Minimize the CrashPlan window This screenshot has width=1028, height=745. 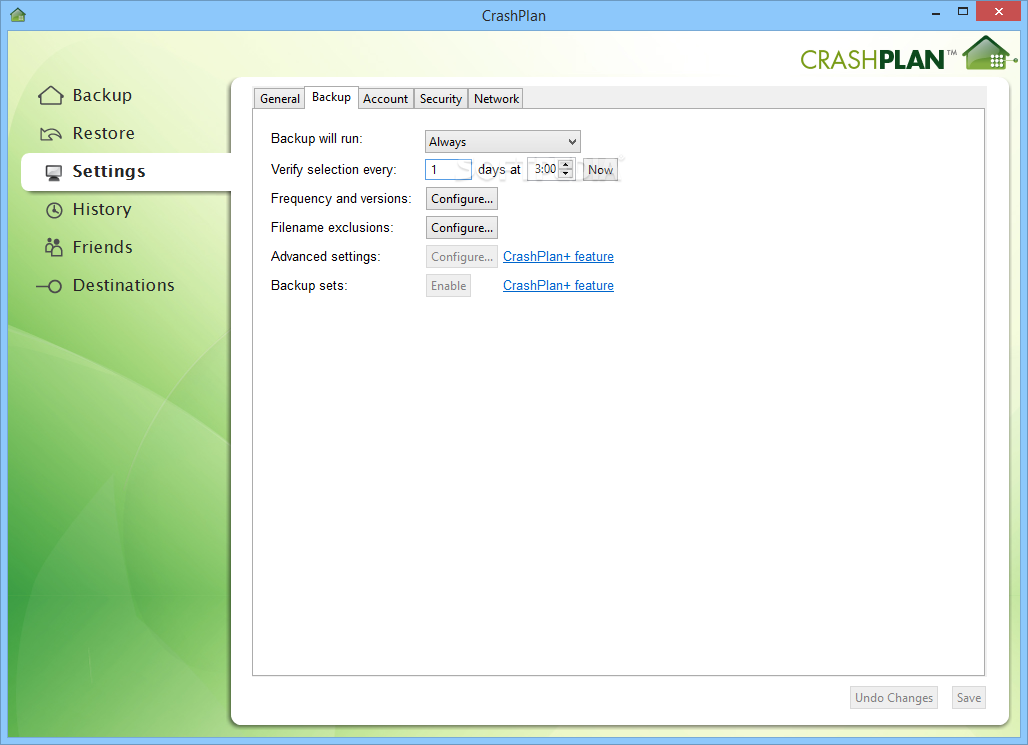936,12
